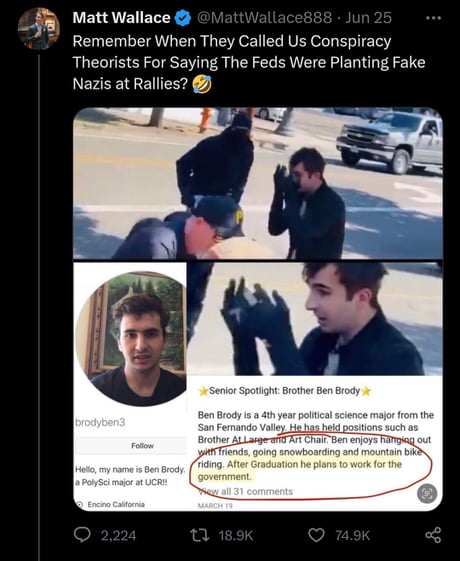Click the retweet icon
Screen dimensions: 460x561
[x=199, y=535]
